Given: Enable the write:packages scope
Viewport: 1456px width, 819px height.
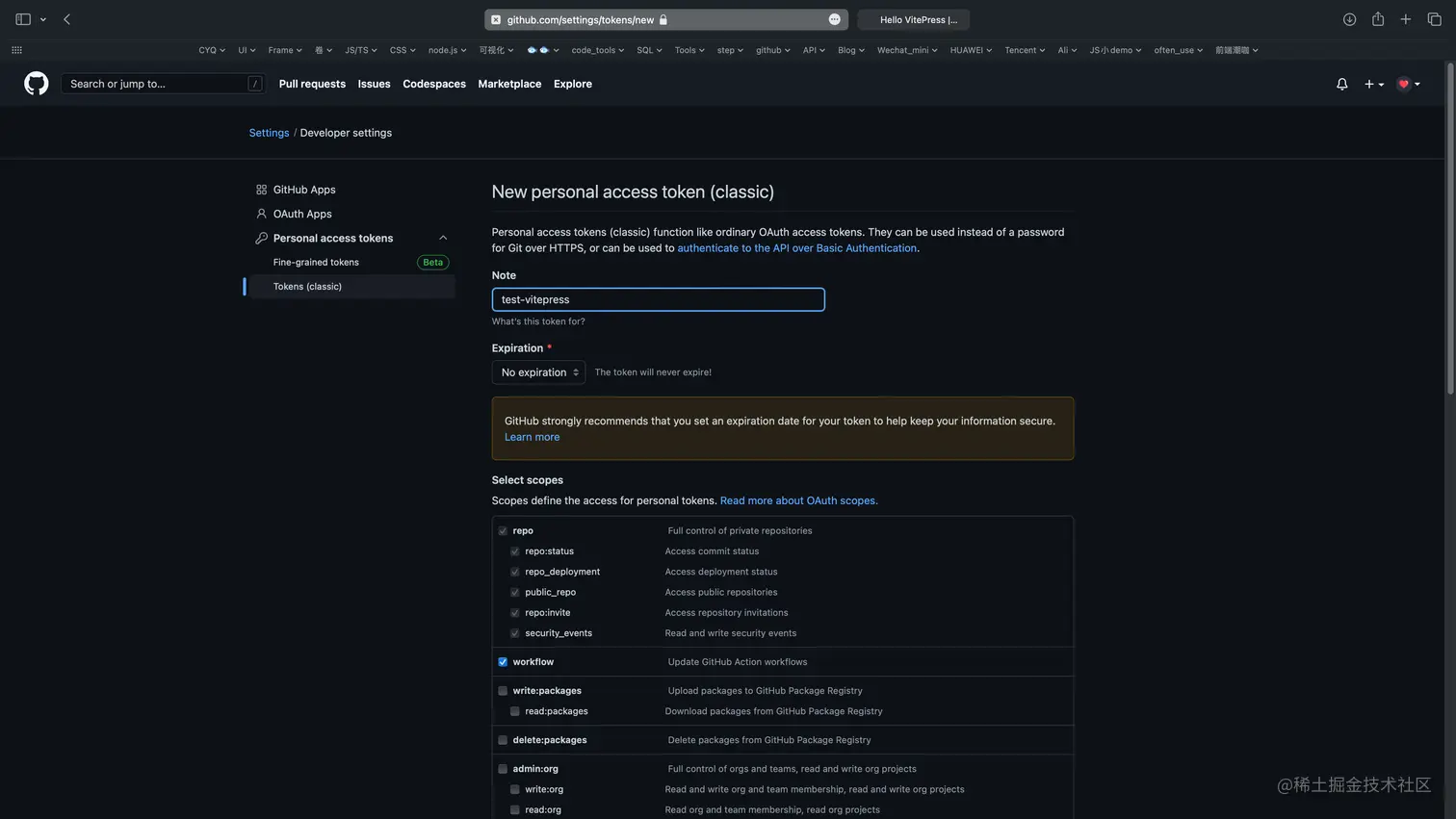Looking at the screenshot, I should tap(503, 691).
